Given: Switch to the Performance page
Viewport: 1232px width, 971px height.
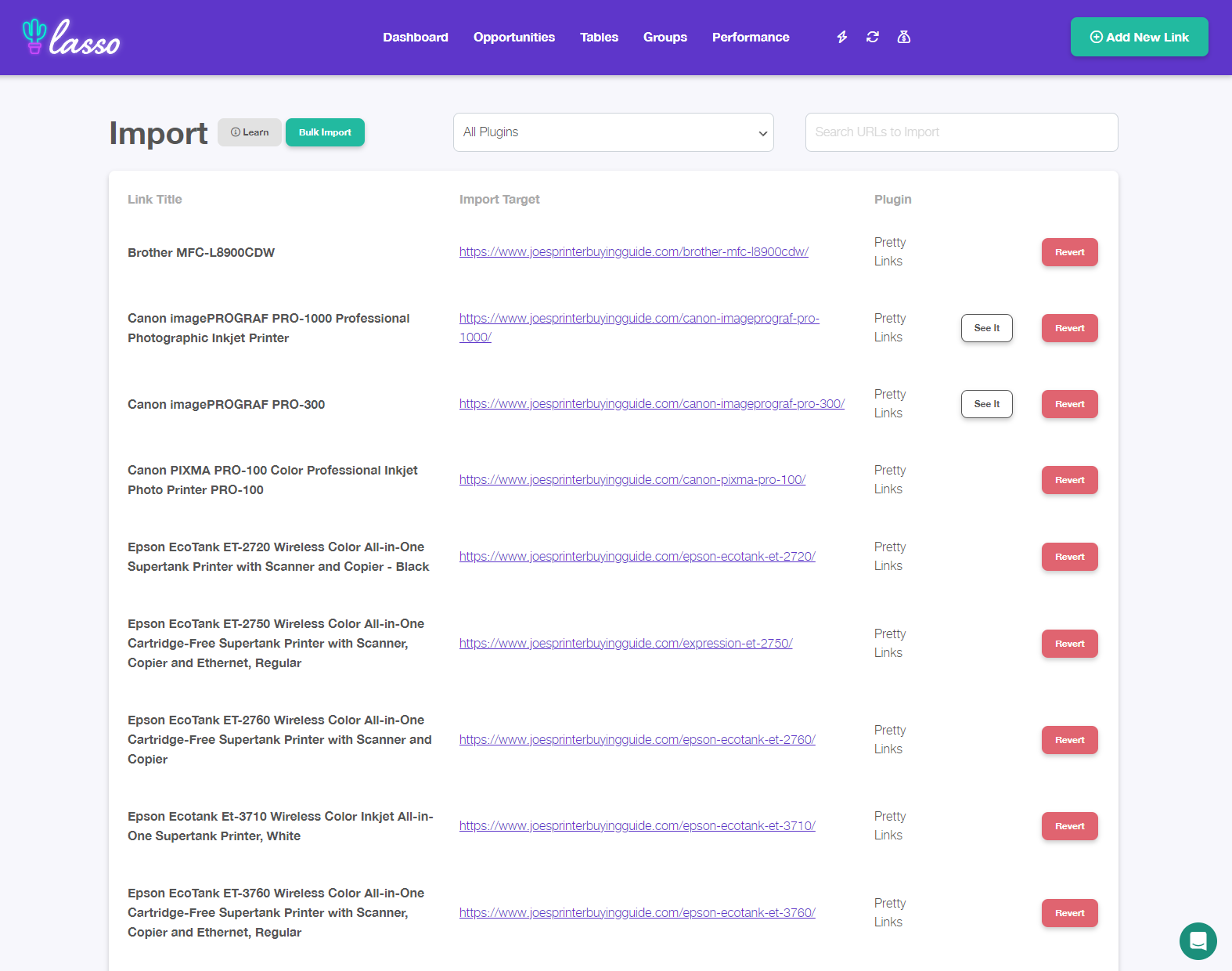Looking at the screenshot, I should pyautogui.click(x=751, y=37).
